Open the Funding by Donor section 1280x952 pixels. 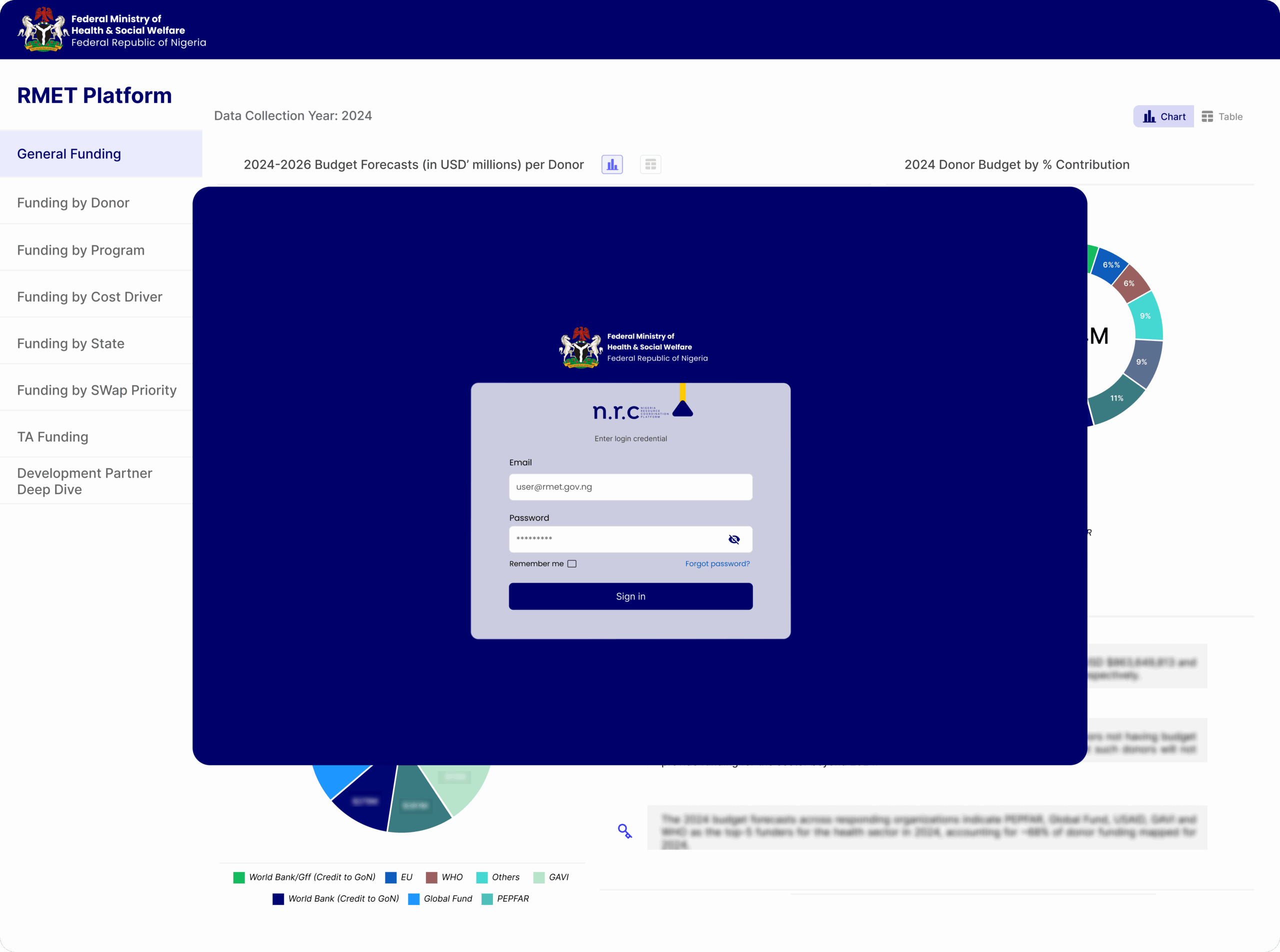click(x=73, y=203)
